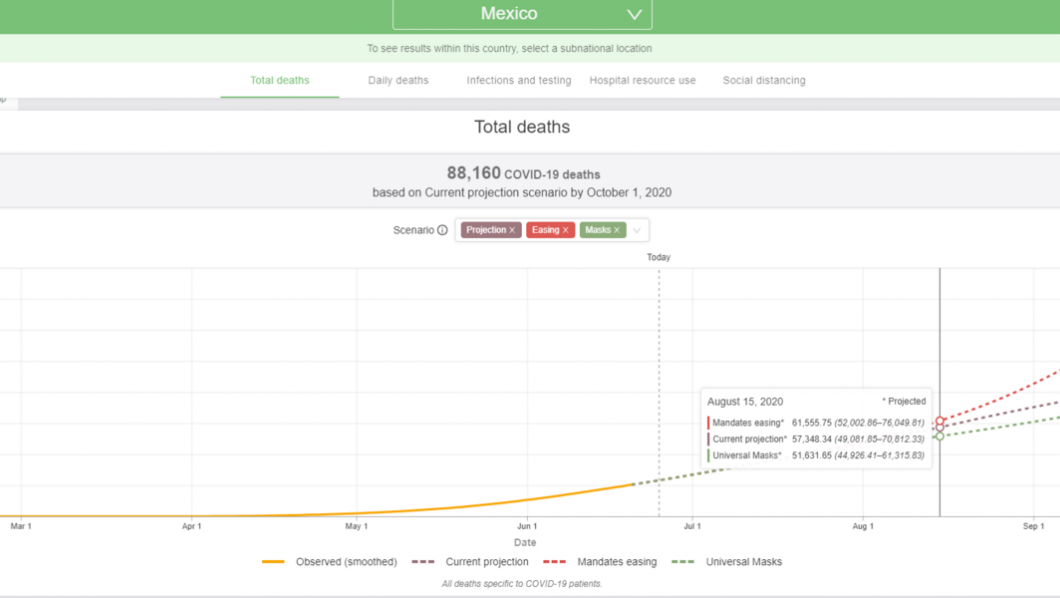Click the Today dashed line label
This screenshot has width=1060, height=598.
pos(658,257)
